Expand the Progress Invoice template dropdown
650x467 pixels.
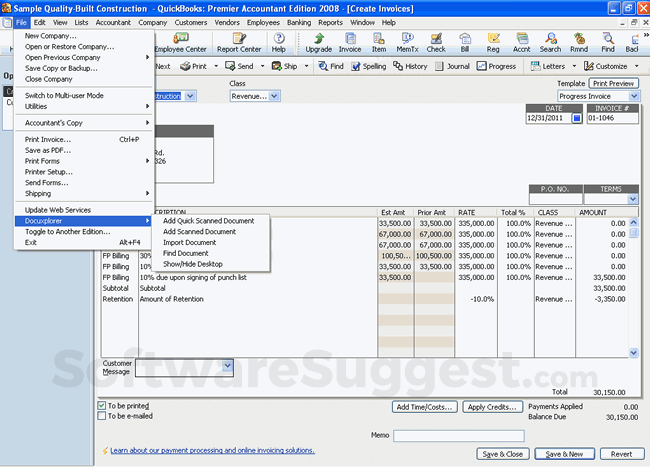click(632, 96)
